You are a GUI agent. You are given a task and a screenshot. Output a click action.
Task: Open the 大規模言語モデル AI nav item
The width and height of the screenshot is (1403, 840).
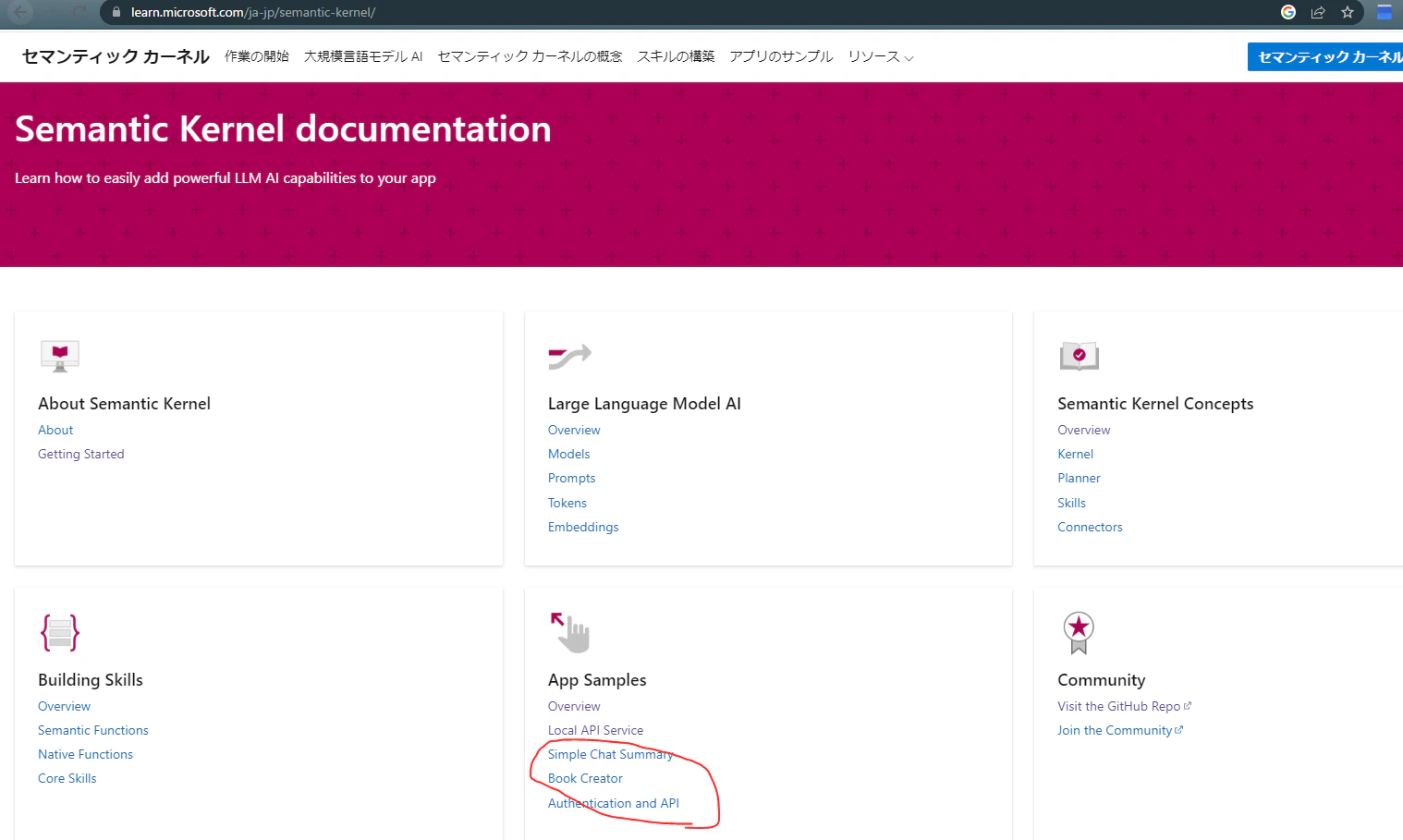coord(363,56)
